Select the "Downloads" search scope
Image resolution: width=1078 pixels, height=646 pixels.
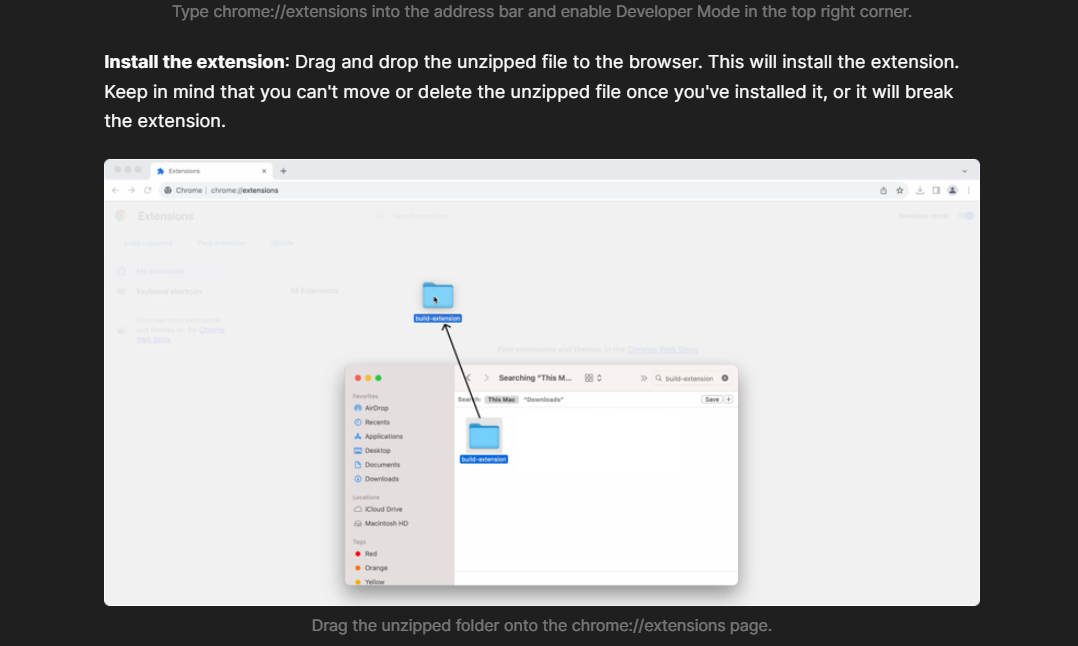pos(543,399)
